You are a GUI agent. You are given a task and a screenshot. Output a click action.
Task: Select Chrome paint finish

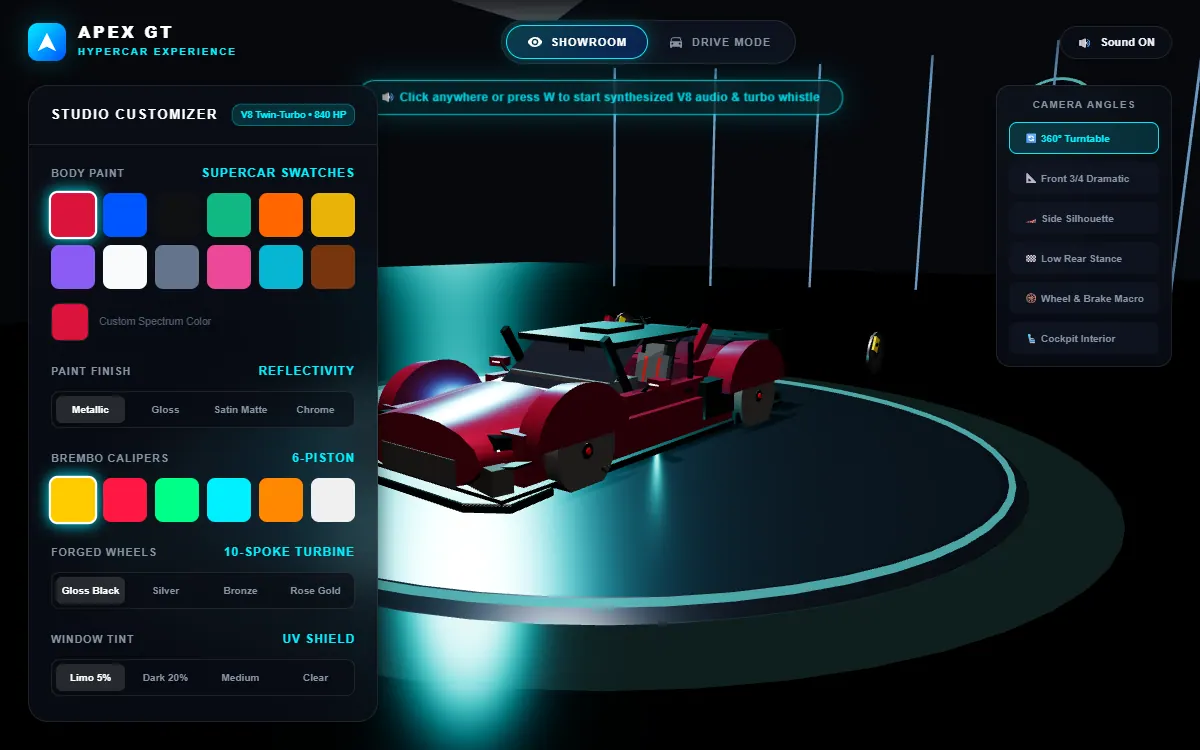(x=315, y=409)
